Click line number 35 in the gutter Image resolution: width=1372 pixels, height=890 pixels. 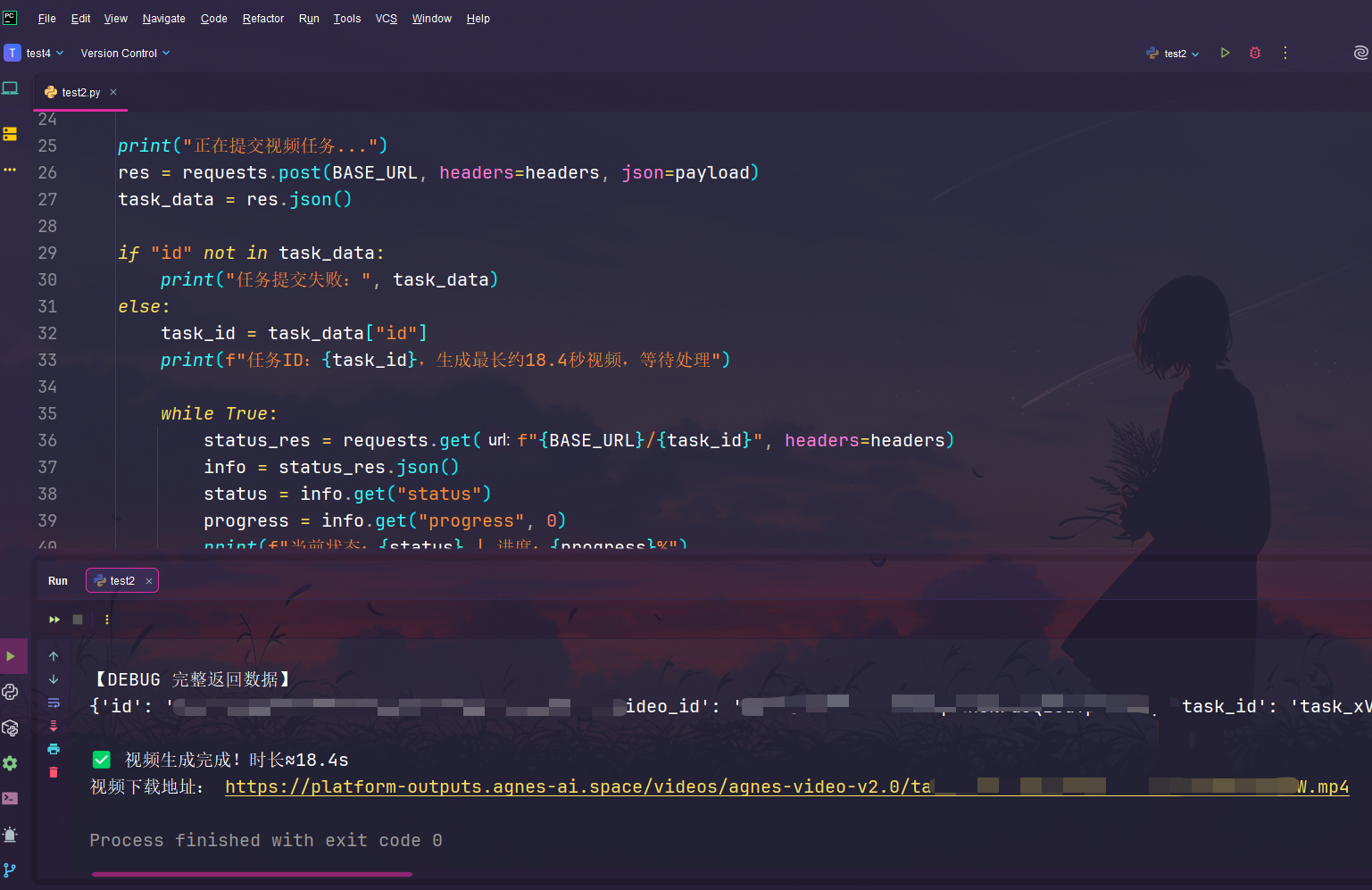click(x=47, y=413)
